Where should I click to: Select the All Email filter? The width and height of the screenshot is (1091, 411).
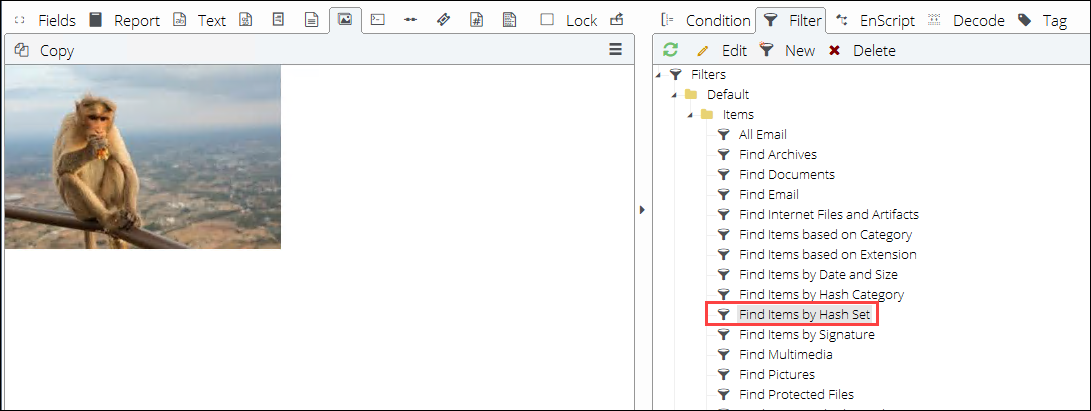[763, 134]
